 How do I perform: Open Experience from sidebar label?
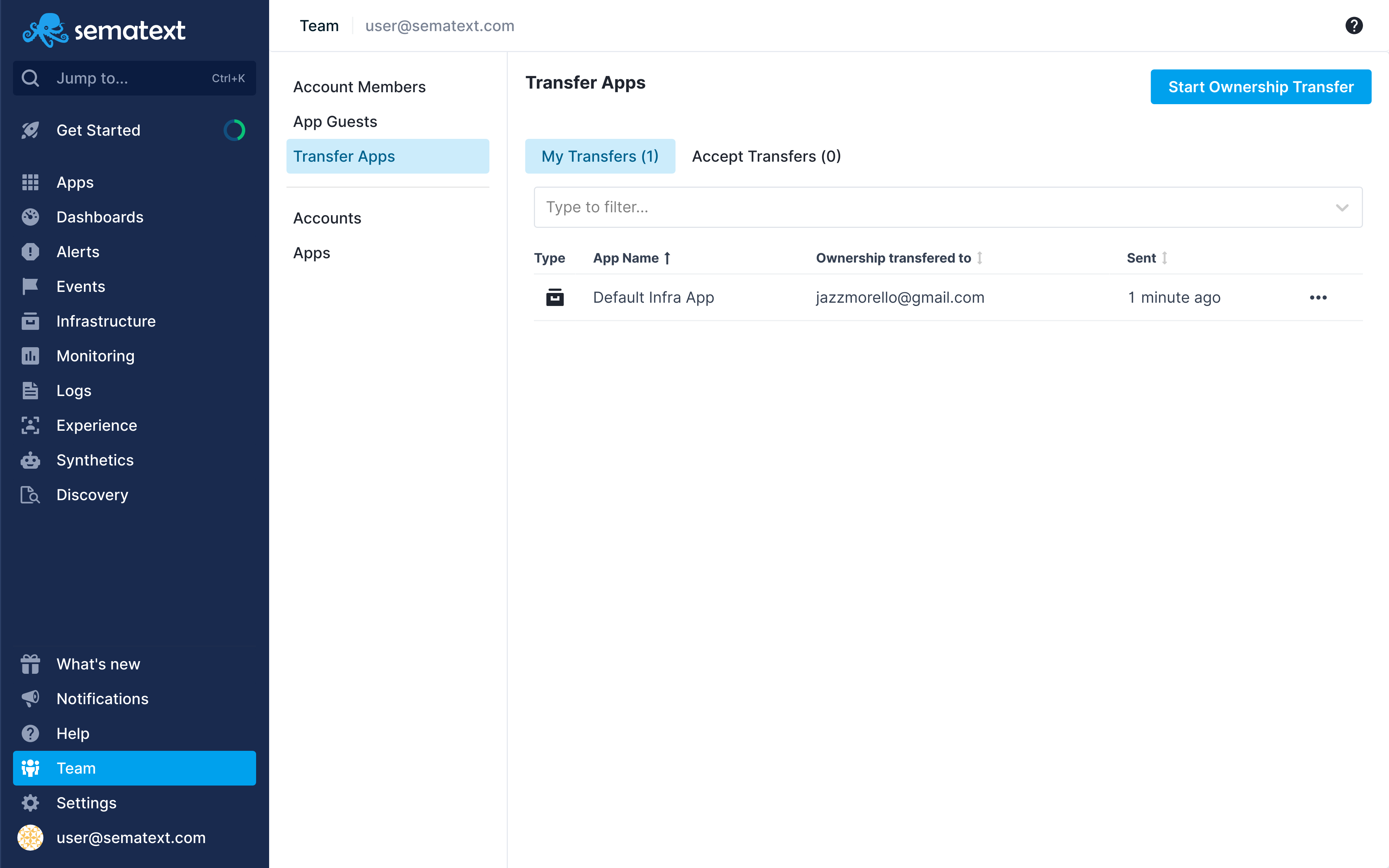97,425
